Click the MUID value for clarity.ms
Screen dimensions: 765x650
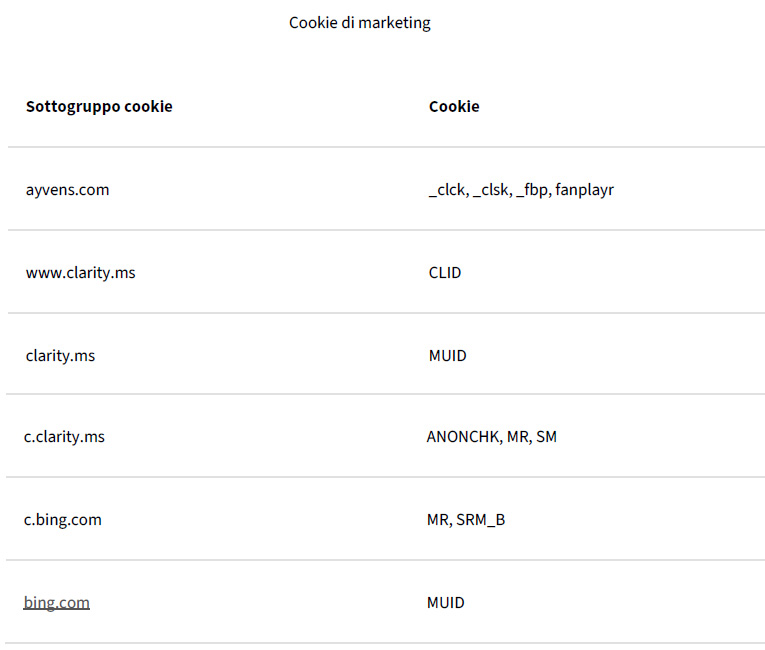(447, 355)
